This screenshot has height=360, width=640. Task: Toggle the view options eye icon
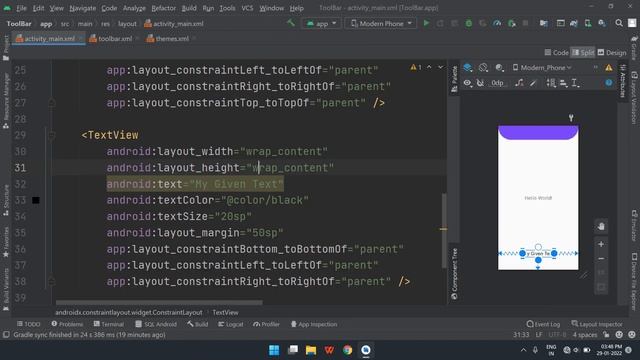(467, 83)
